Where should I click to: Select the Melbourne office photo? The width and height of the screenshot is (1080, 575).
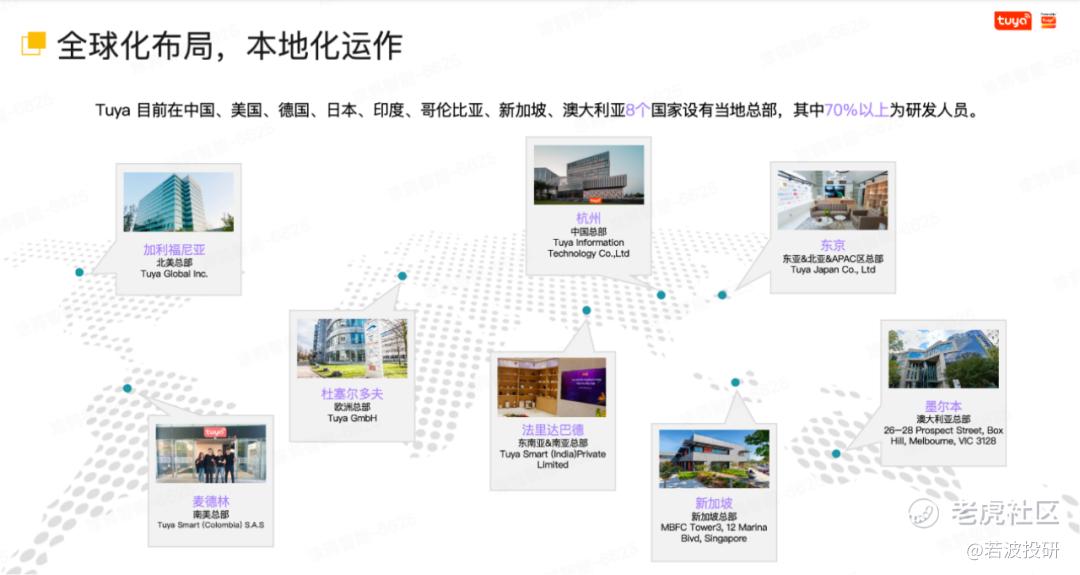point(943,359)
